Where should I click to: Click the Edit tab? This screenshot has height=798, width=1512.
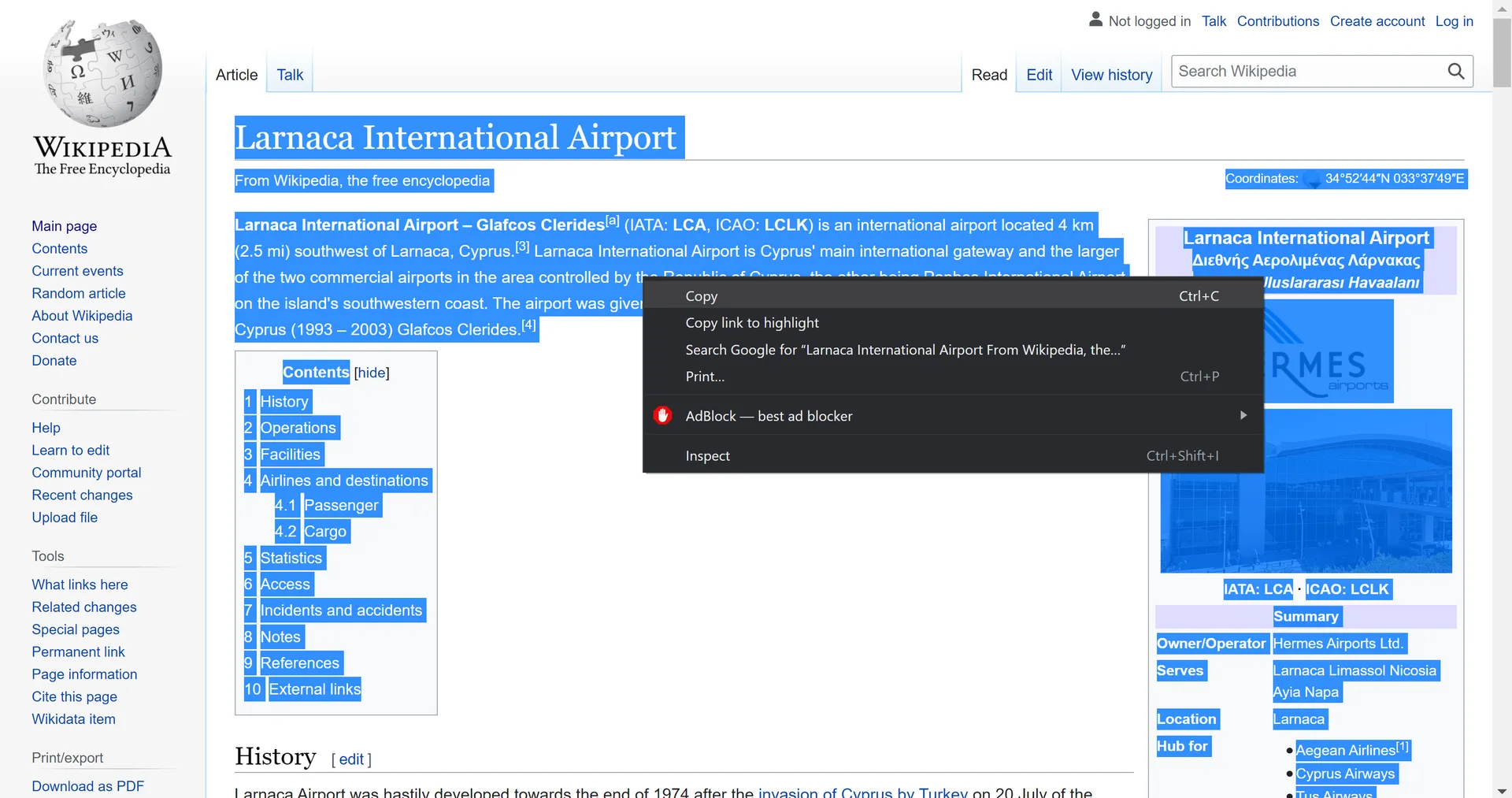click(x=1039, y=75)
